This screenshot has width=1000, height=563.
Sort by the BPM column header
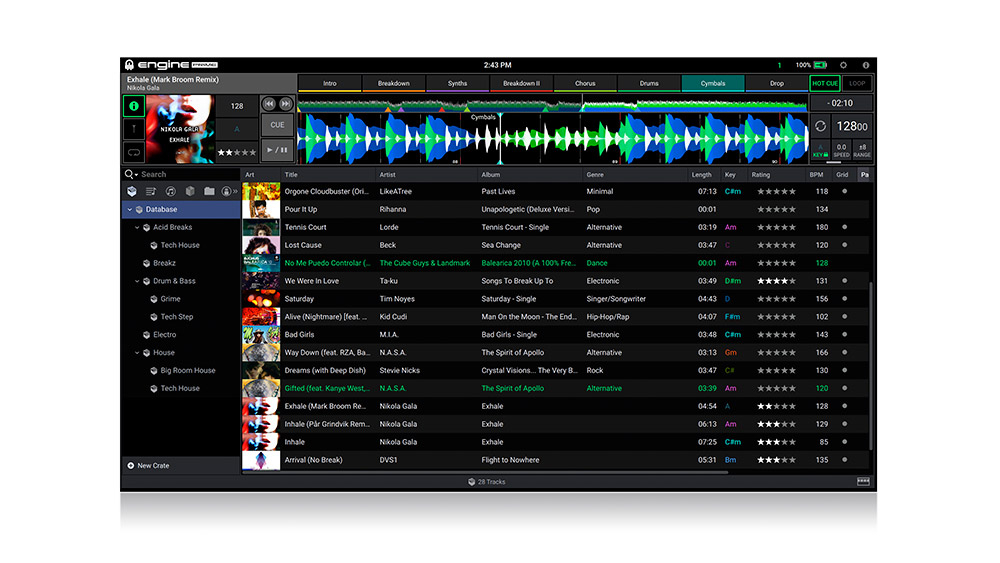pyautogui.click(x=817, y=175)
